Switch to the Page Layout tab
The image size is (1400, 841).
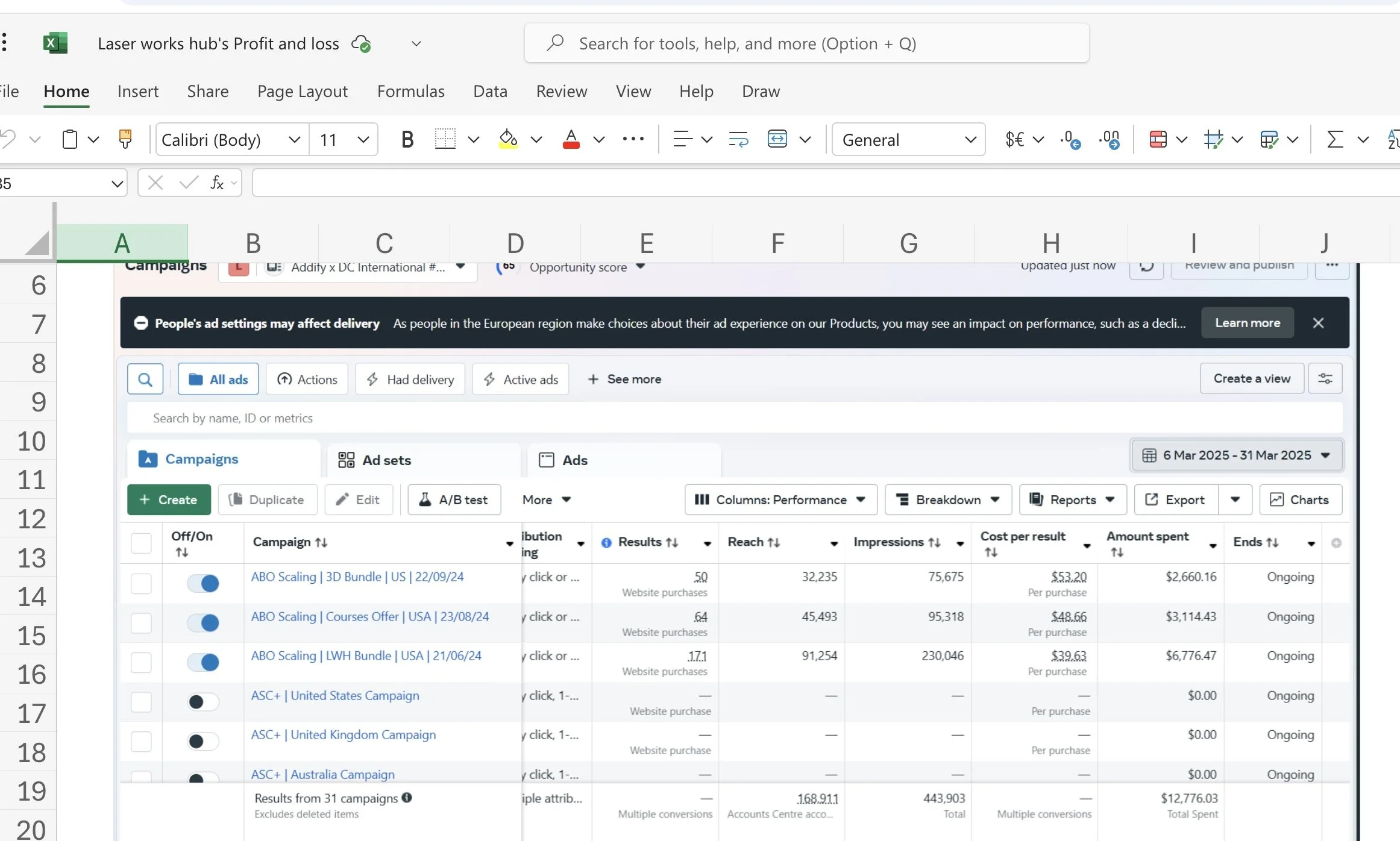[x=302, y=91]
